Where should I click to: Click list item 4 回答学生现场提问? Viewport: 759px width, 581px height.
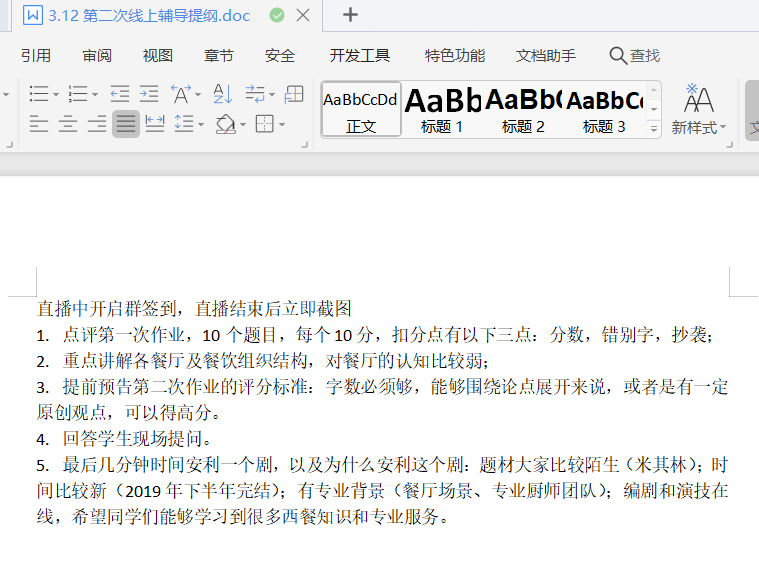pyautogui.click(x=124, y=439)
